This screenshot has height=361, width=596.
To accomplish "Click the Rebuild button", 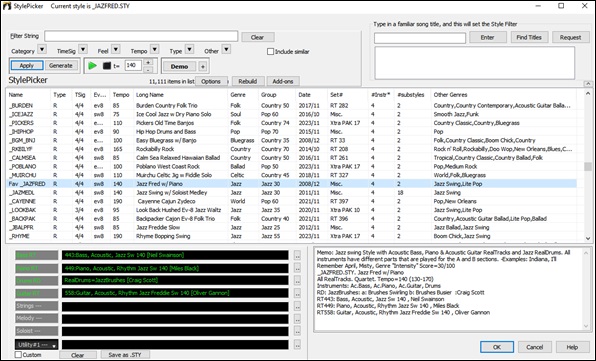I will [x=248, y=81].
